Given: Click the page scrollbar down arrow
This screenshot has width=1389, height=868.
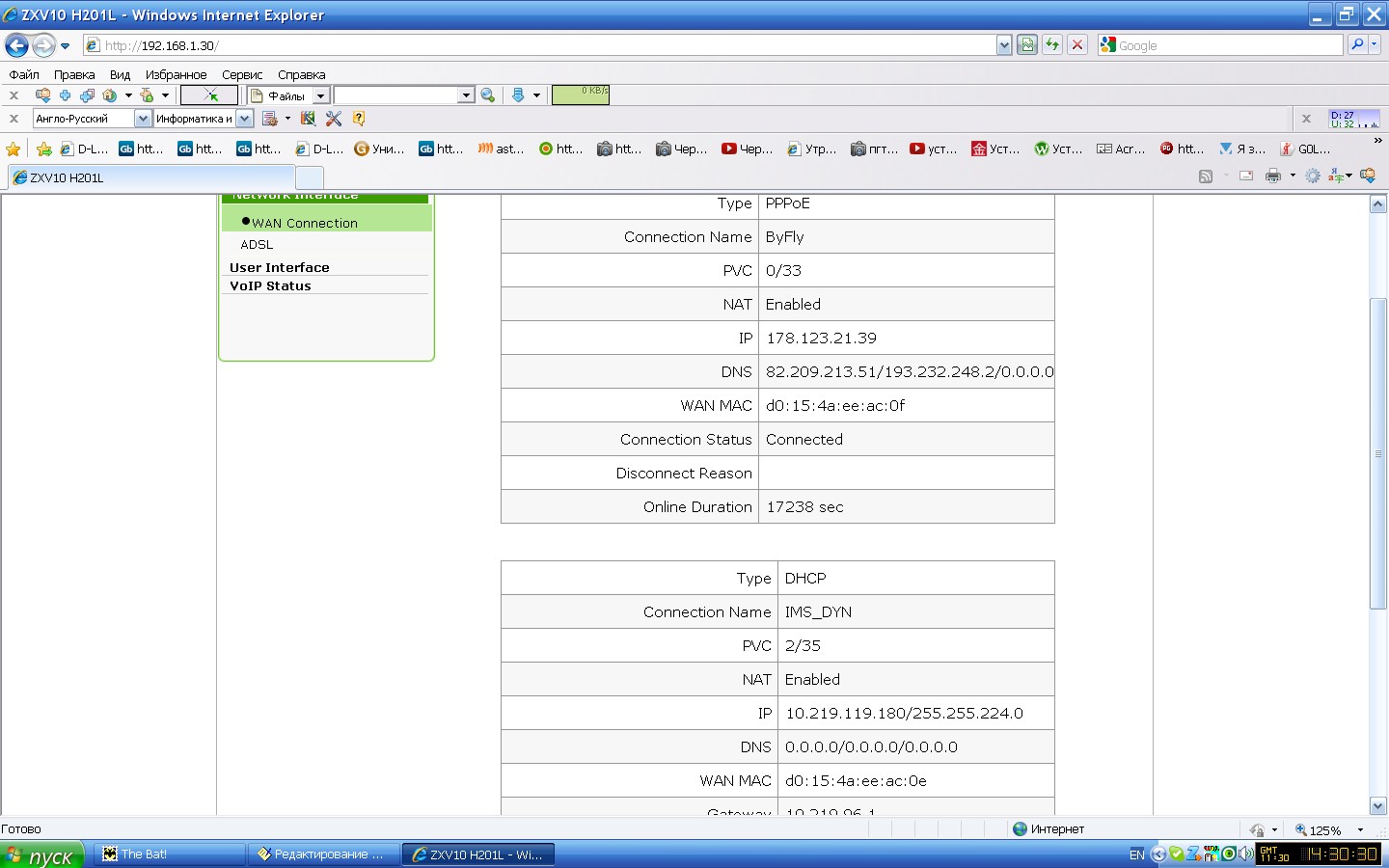Looking at the screenshot, I should (x=1377, y=806).
